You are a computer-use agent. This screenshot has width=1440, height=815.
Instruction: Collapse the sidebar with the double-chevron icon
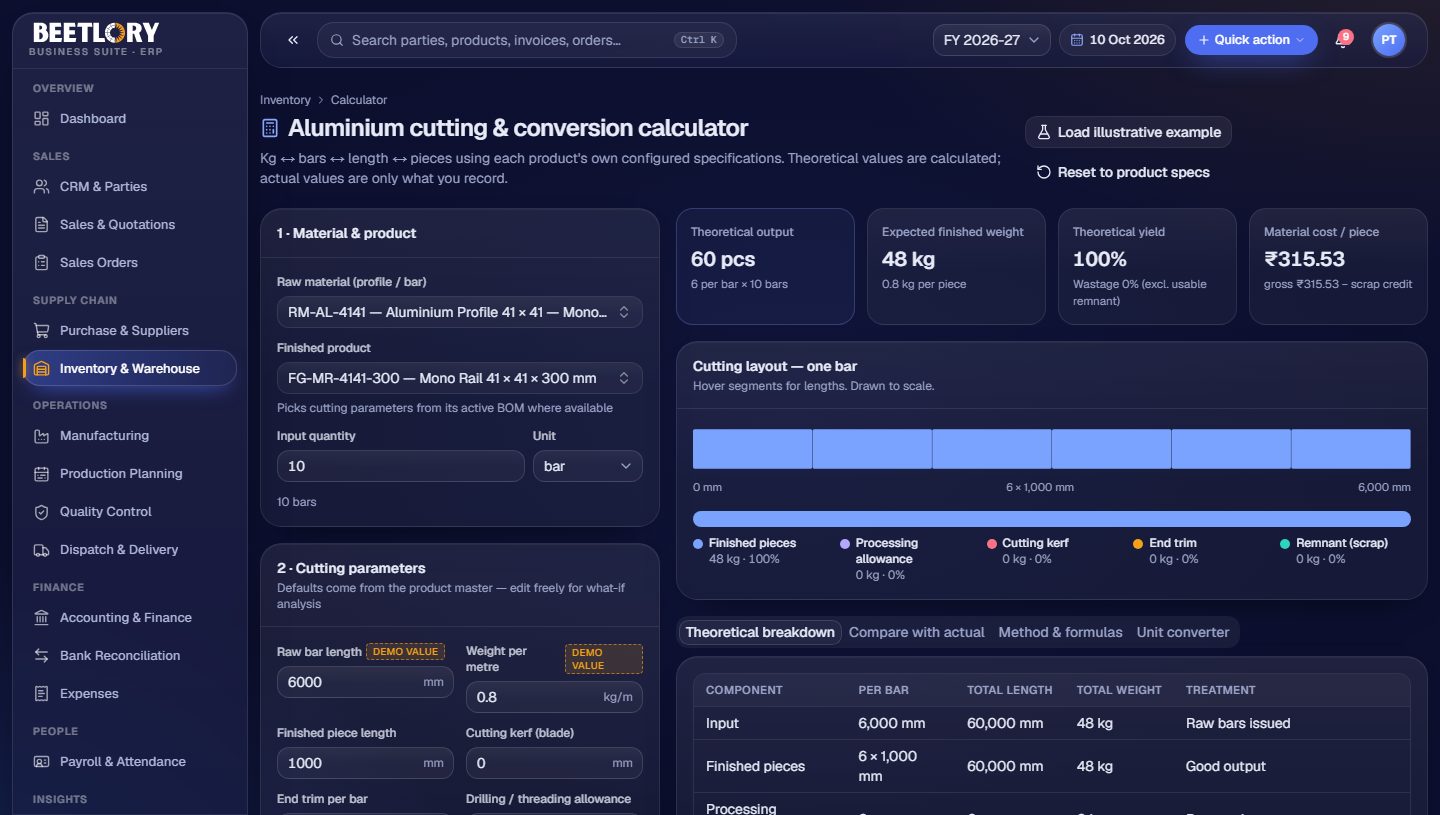pos(293,40)
